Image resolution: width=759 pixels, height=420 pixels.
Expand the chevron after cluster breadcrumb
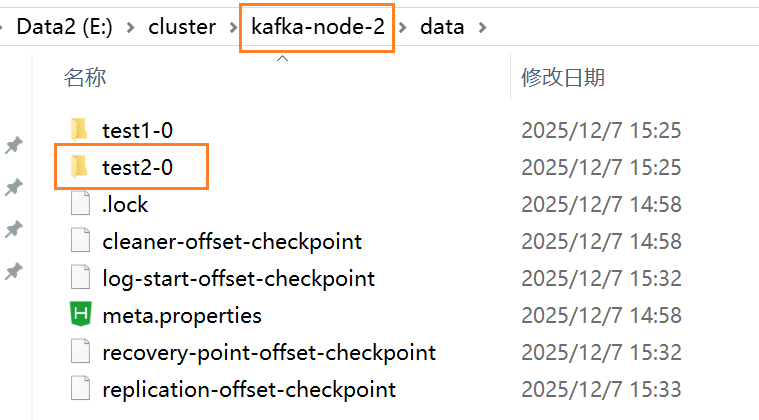[x=229, y=27]
